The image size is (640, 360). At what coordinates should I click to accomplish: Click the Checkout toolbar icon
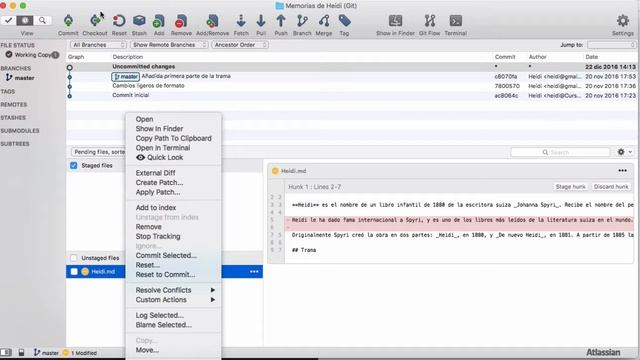coord(95,21)
